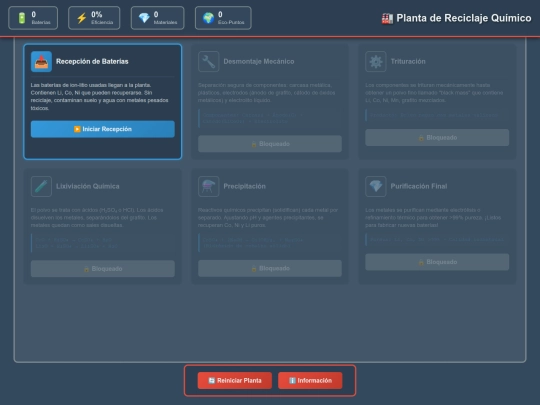
Task: Click the diamond Materiales icon in header
Action: [x=144, y=18]
